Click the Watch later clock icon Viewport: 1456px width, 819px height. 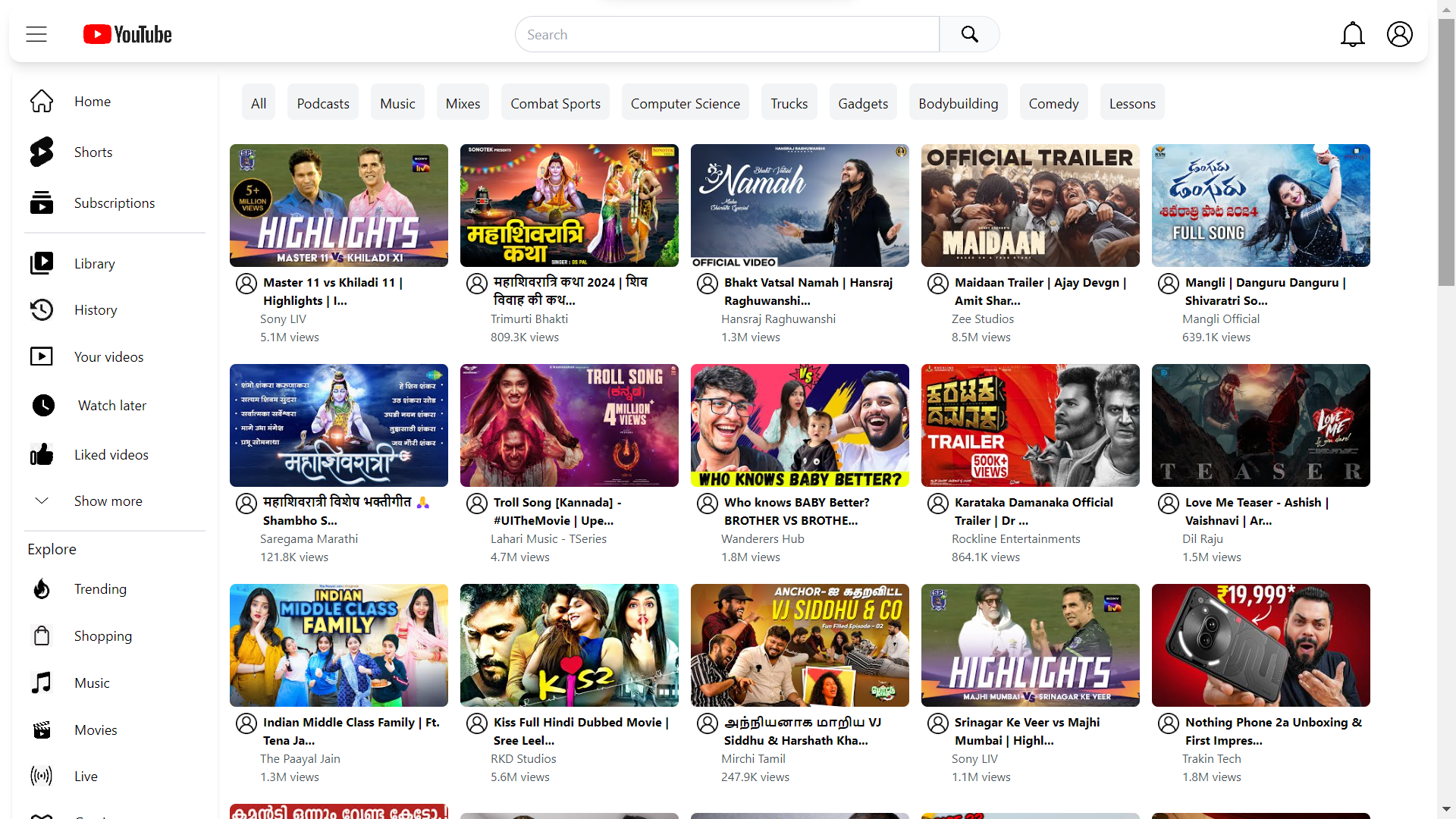coord(43,406)
